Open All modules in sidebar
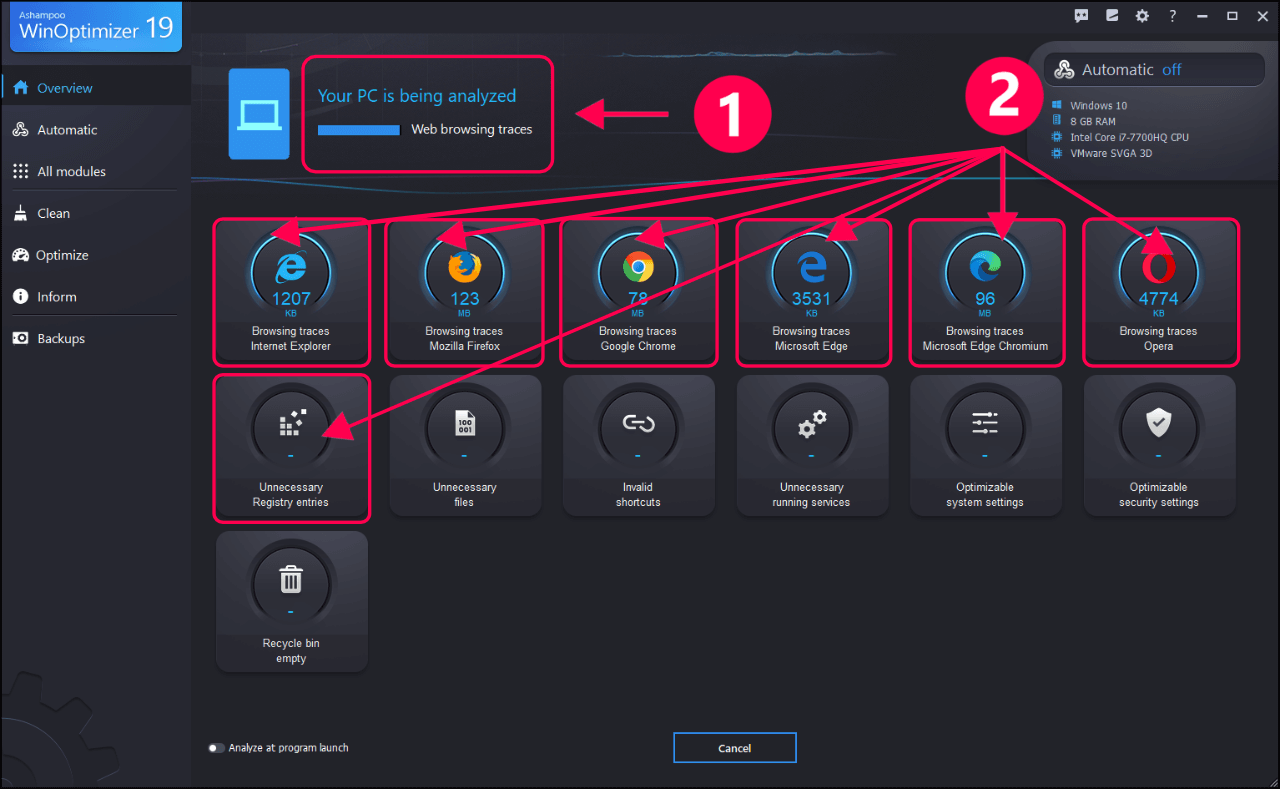The width and height of the screenshot is (1280, 789). (x=95, y=172)
